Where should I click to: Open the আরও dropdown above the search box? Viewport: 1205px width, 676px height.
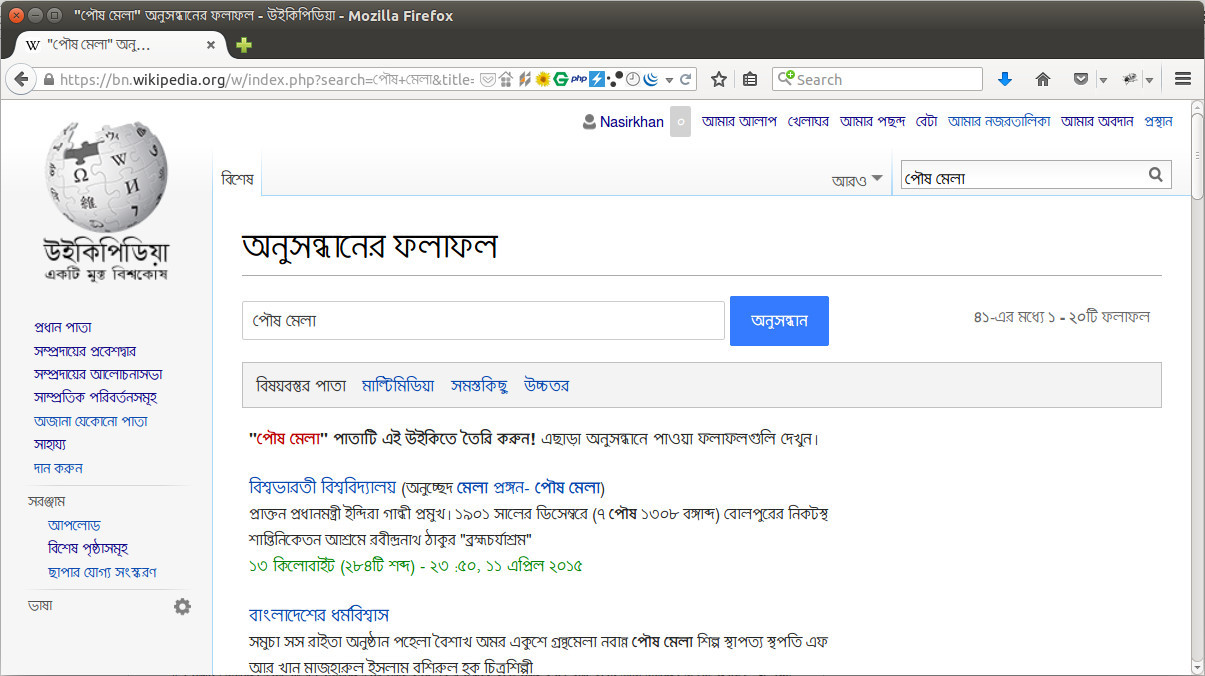(857, 176)
